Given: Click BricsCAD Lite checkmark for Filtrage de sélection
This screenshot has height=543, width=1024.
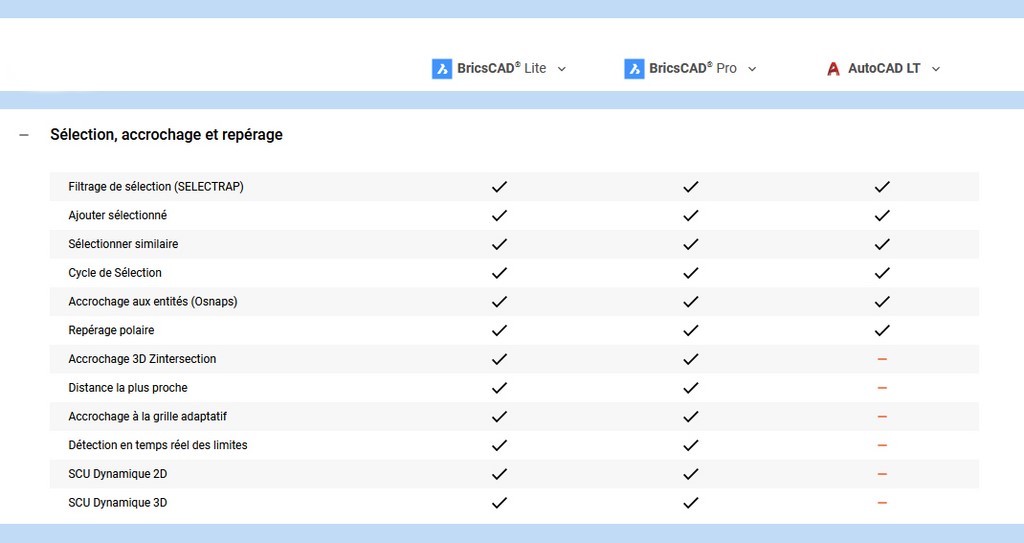Looking at the screenshot, I should [499, 187].
